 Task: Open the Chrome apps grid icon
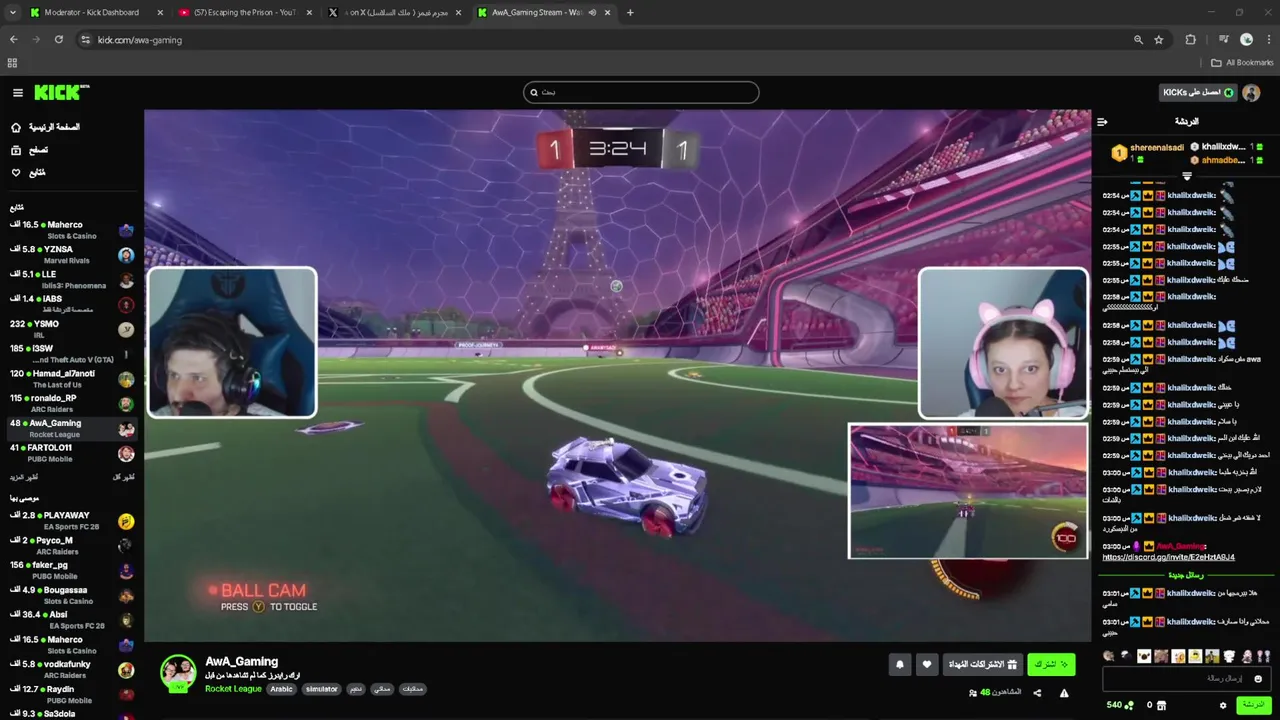pyautogui.click(x=12, y=62)
